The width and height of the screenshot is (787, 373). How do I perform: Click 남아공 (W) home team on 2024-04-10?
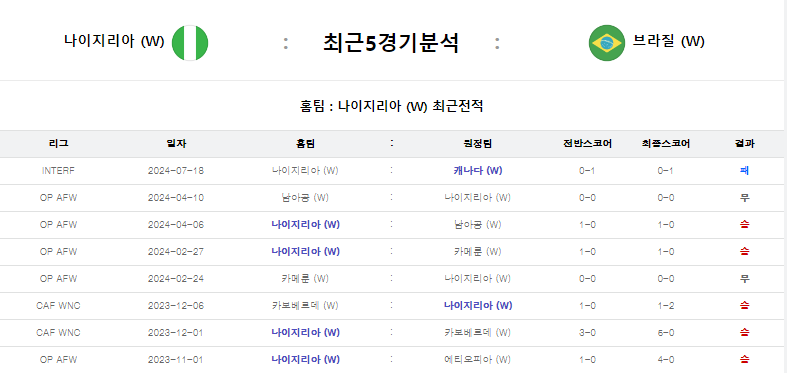(306, 198)
